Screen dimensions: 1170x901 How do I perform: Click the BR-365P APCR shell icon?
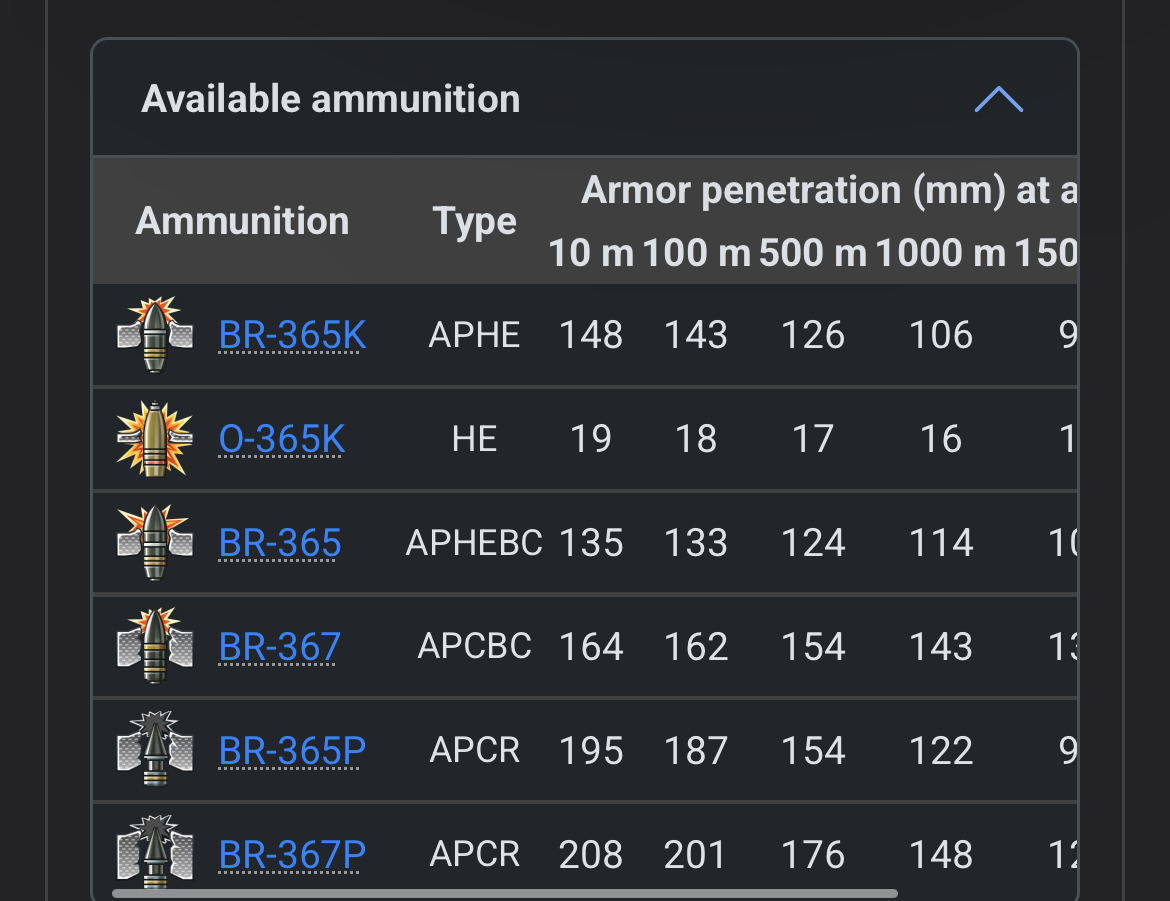(x=154, y=750)
